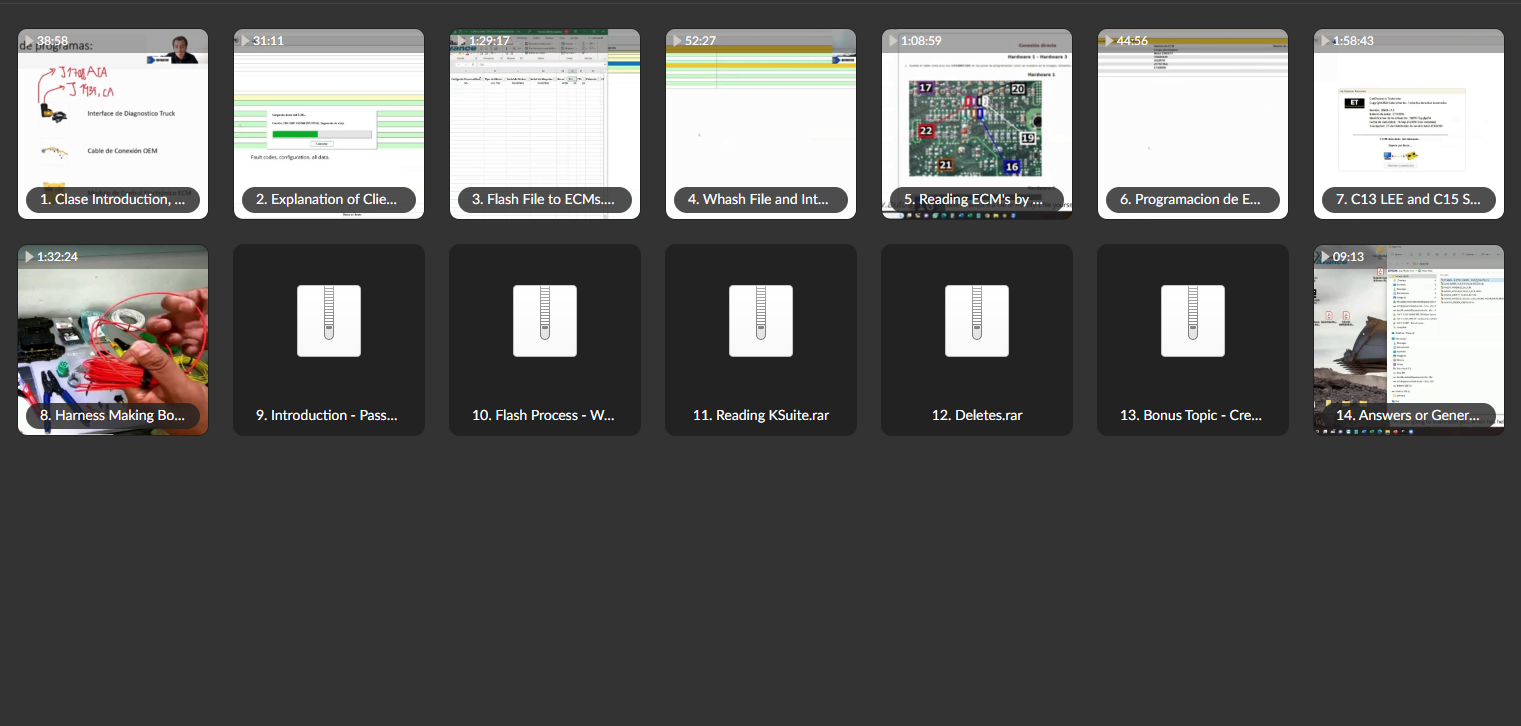
Task: Start the 52:27 video with its play icon
Action: point(676,41)
